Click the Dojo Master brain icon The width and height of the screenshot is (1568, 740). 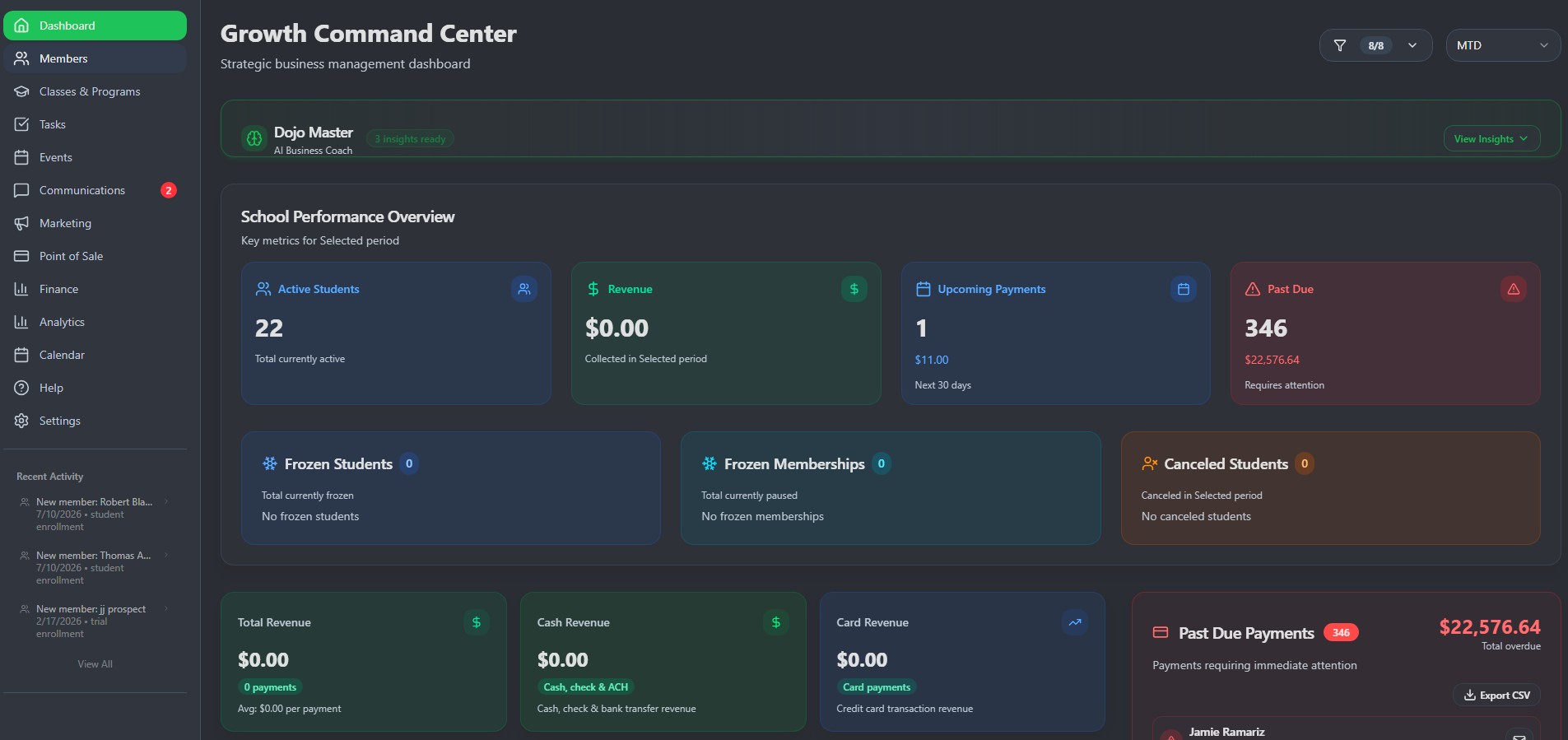(x=254, y=139)
